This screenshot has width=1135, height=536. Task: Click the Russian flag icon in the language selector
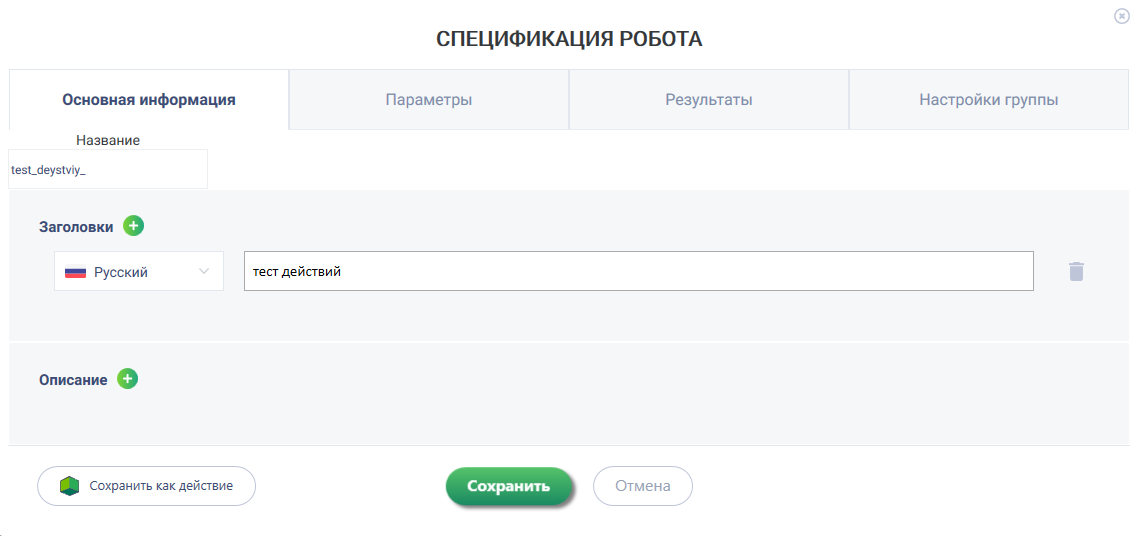pyautogui.click(x=75, y=273)
